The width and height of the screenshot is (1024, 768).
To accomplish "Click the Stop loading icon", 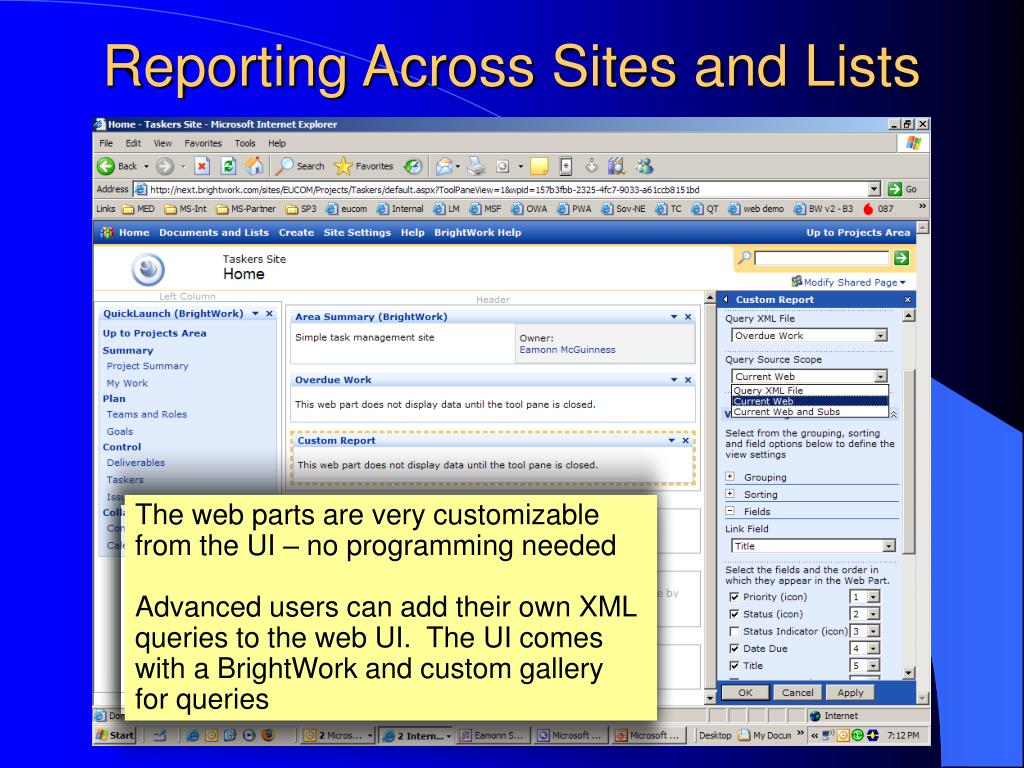I will 202,167.
